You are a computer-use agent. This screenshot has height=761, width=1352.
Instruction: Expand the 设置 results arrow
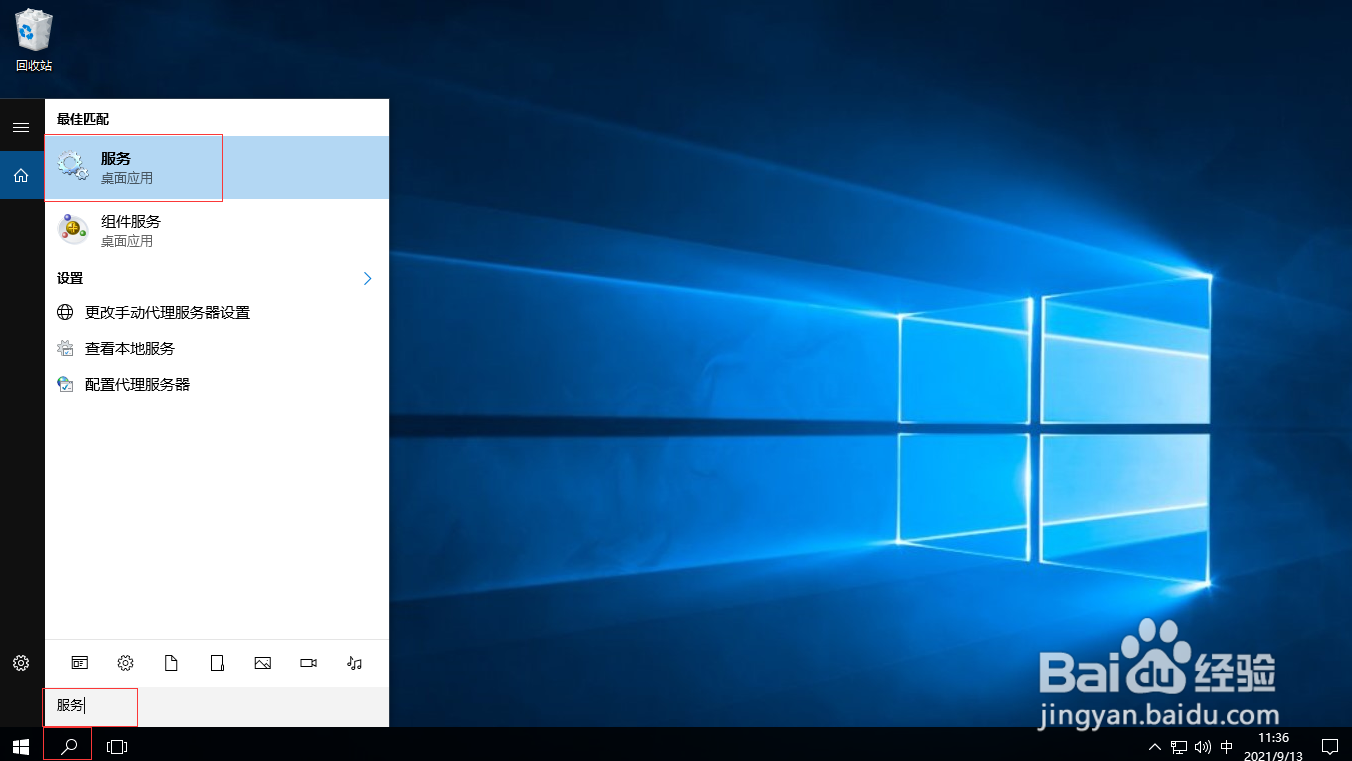point(367,278)
